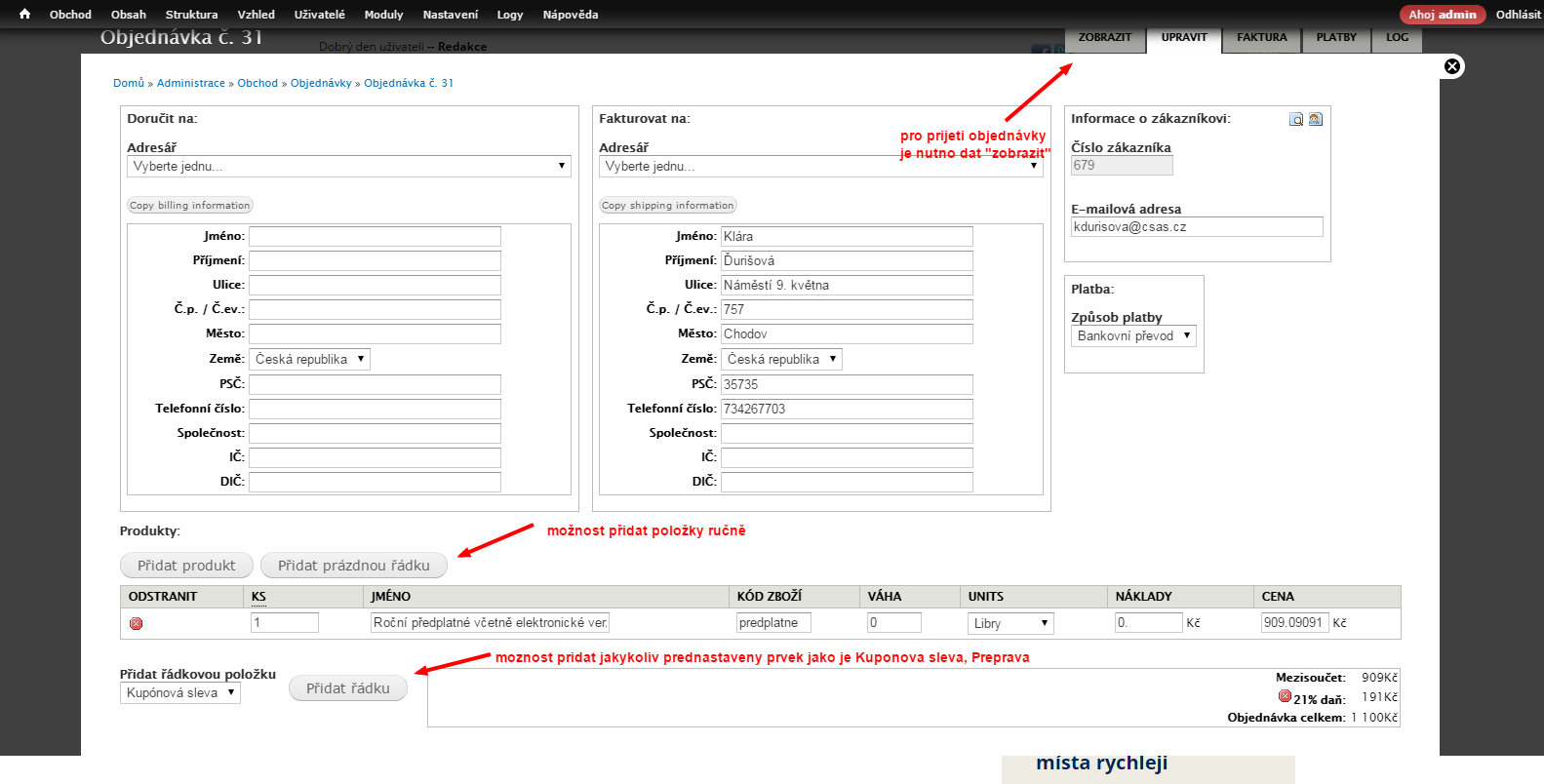1544x784 pixels.
Task: Click the E-mailová adresa field
Action: [x=1197, y=226]
